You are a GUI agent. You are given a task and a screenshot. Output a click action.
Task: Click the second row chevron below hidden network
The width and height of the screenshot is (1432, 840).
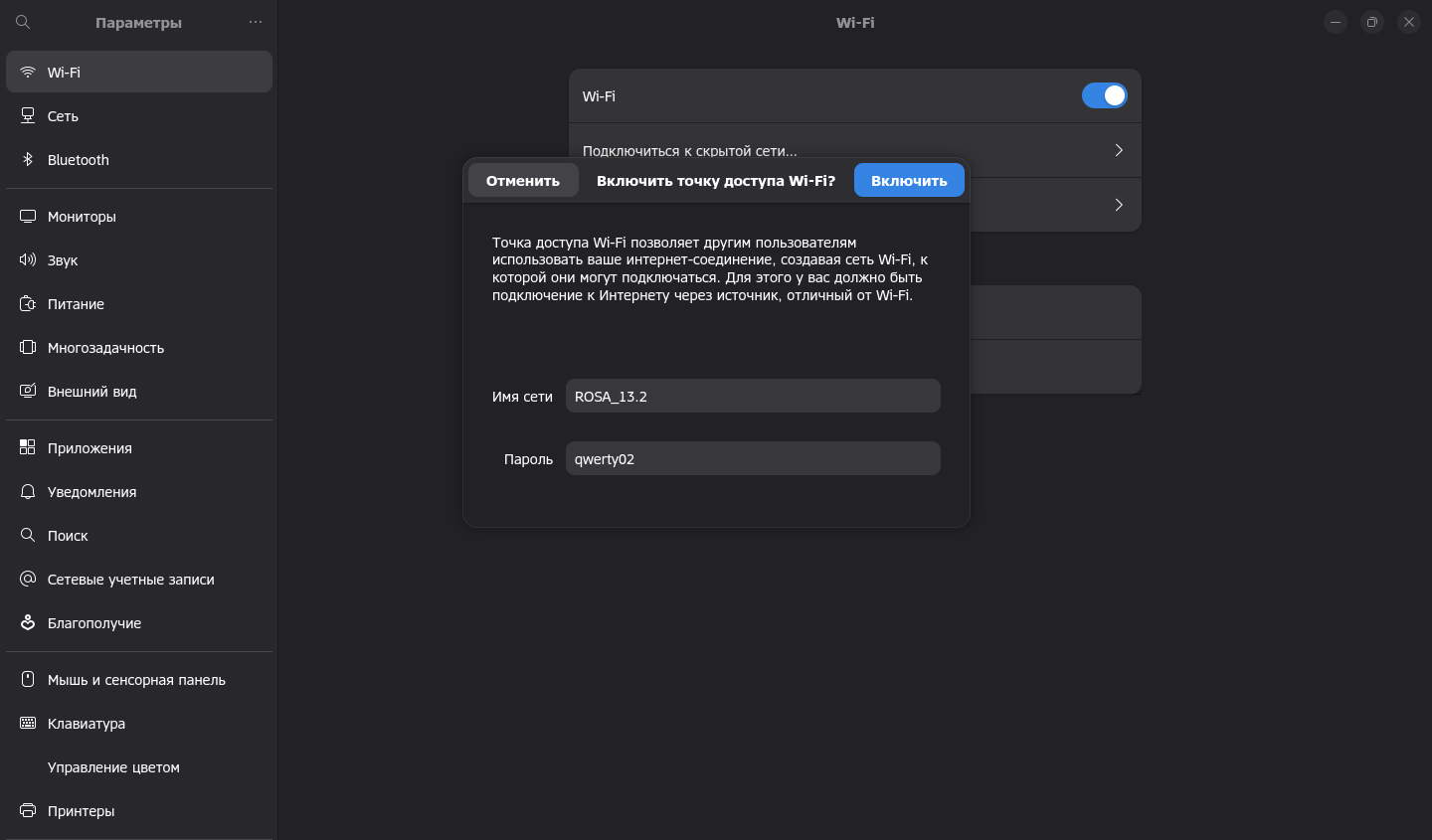coord(1119,205)
